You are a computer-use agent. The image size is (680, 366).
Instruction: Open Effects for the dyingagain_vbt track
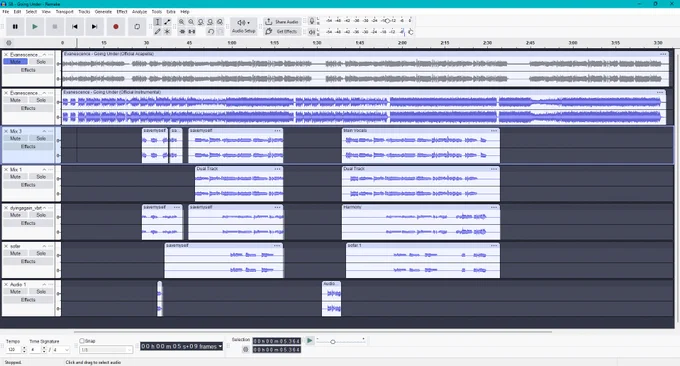tap(28, 223)
